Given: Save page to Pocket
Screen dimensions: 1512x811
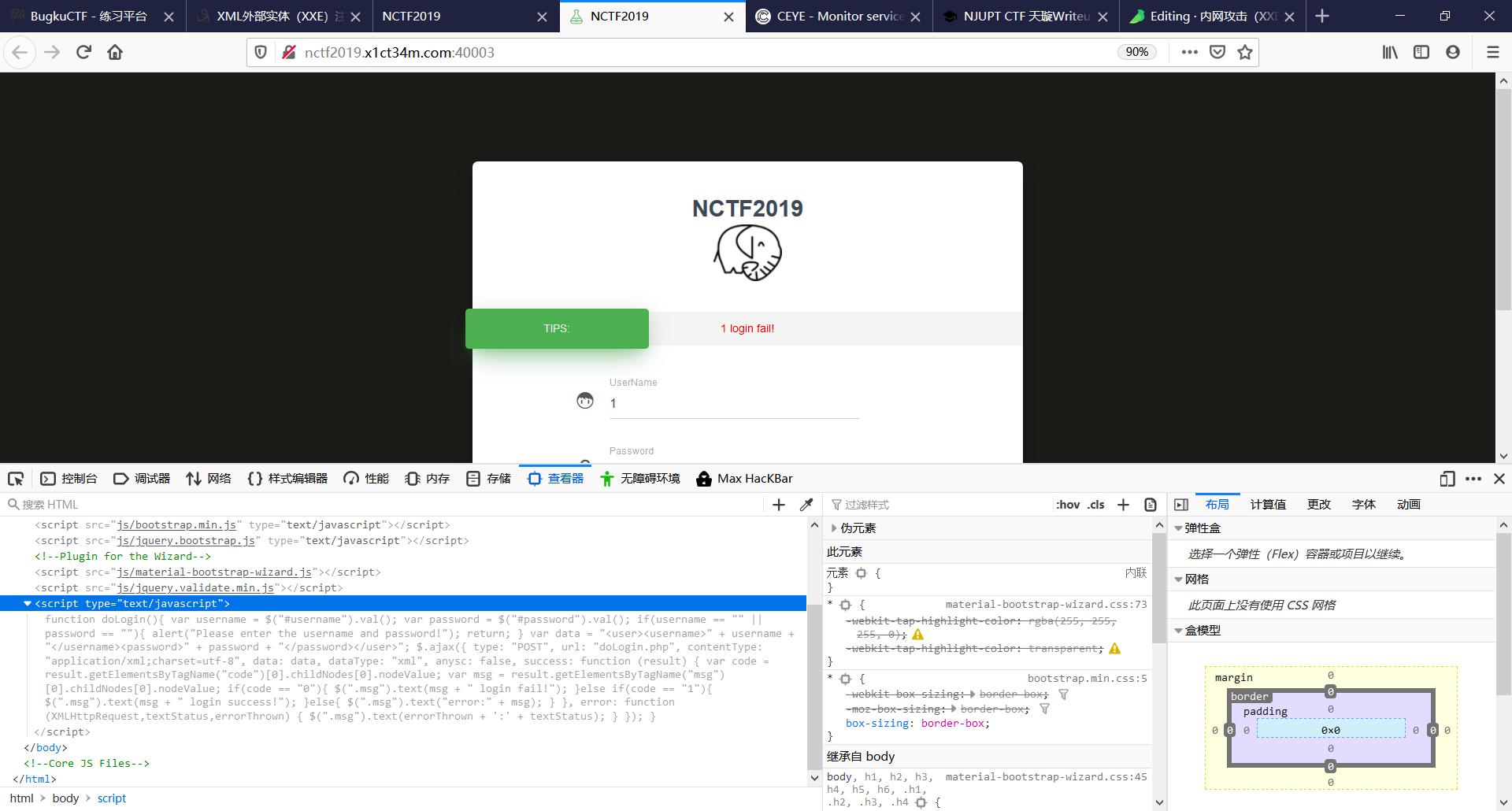Looking at the screenshot, I should click(x=1217, y=53).
